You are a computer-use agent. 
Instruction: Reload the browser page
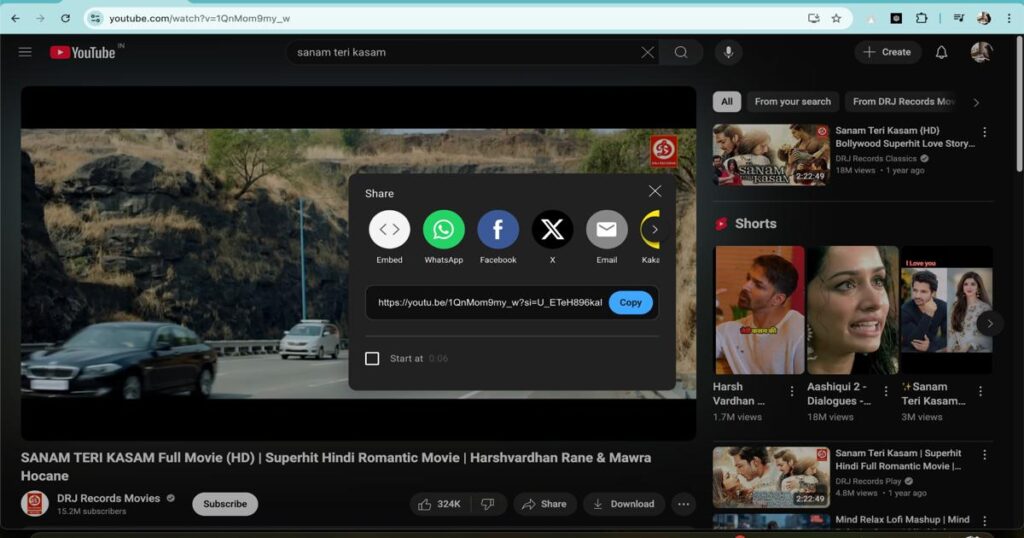(65, 18)
